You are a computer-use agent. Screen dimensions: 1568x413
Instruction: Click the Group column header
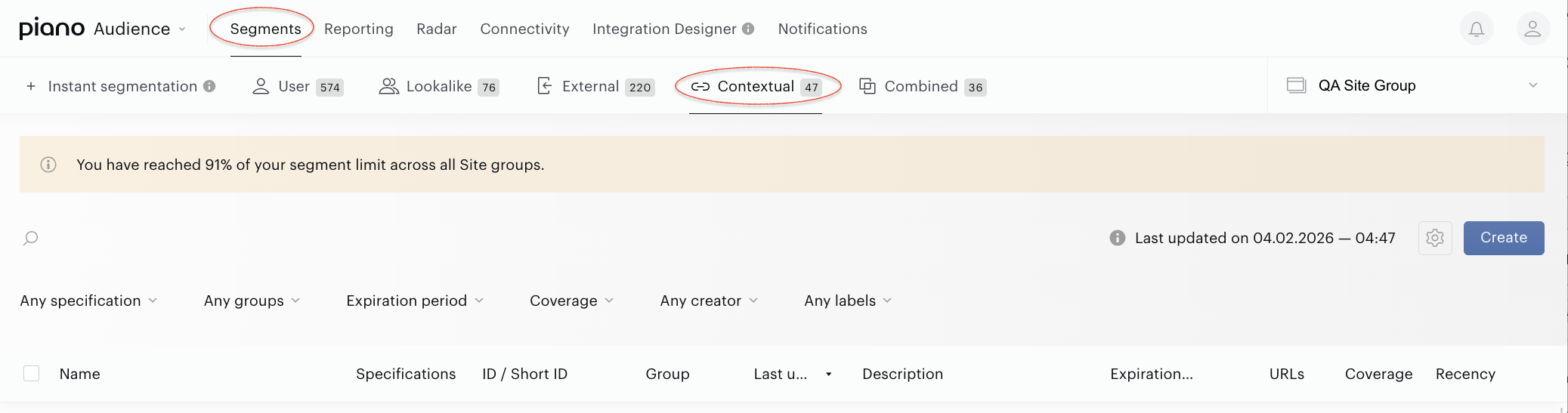[x=667, y=374]
